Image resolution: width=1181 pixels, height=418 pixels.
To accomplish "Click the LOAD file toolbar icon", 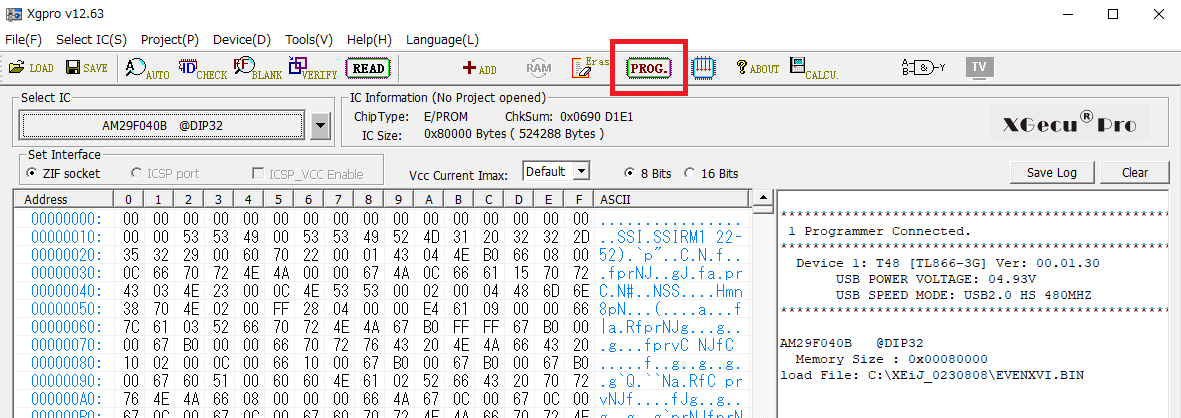I will click(x=31, y=68).
